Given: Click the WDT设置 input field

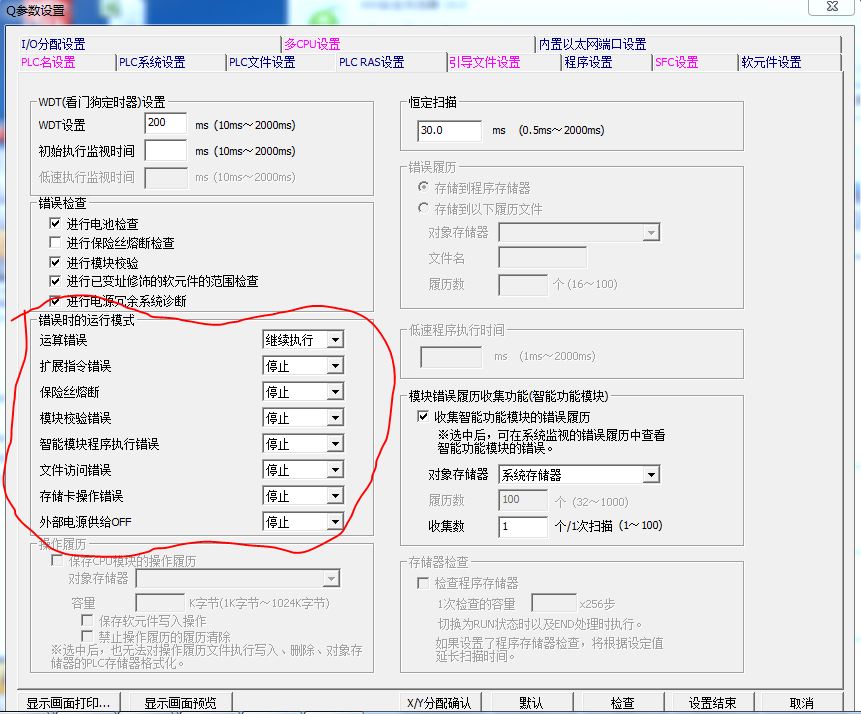Looking at the screenshot, I should click(165, 124).
